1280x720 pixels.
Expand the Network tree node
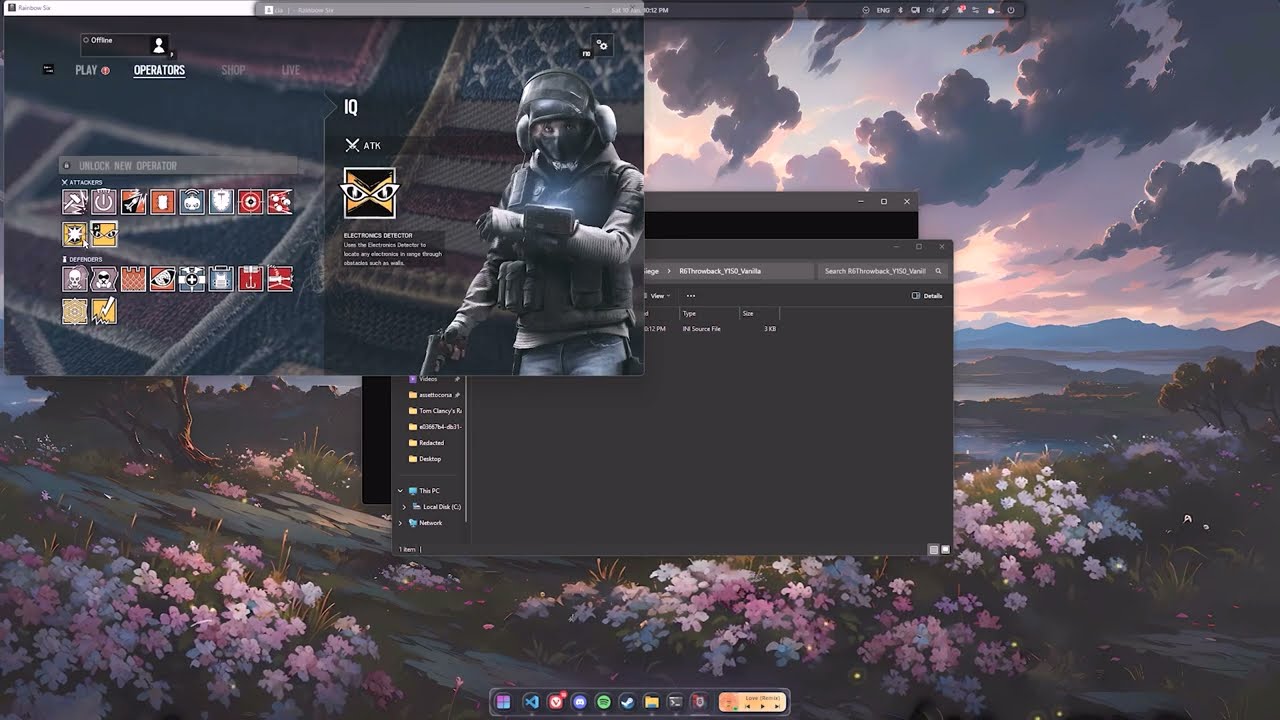tap(400, 523)
